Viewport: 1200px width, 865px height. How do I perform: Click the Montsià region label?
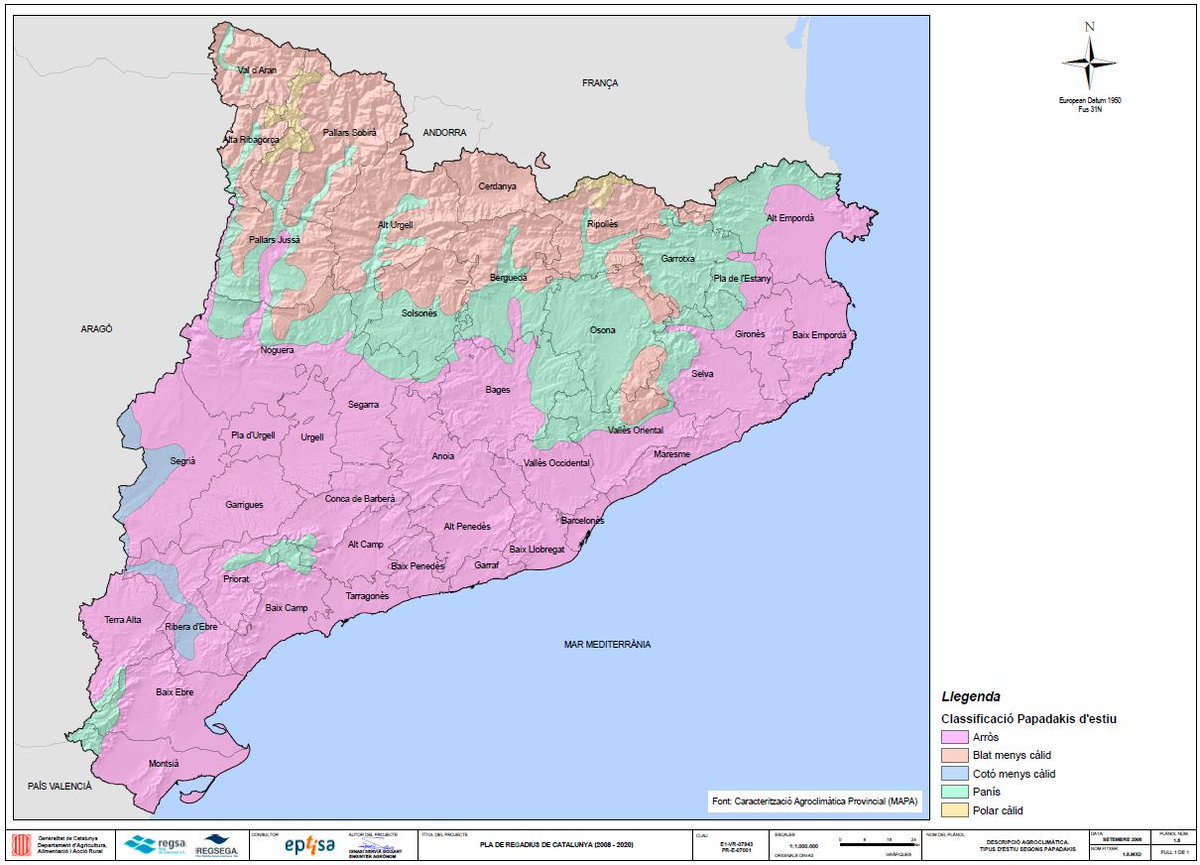163,763
